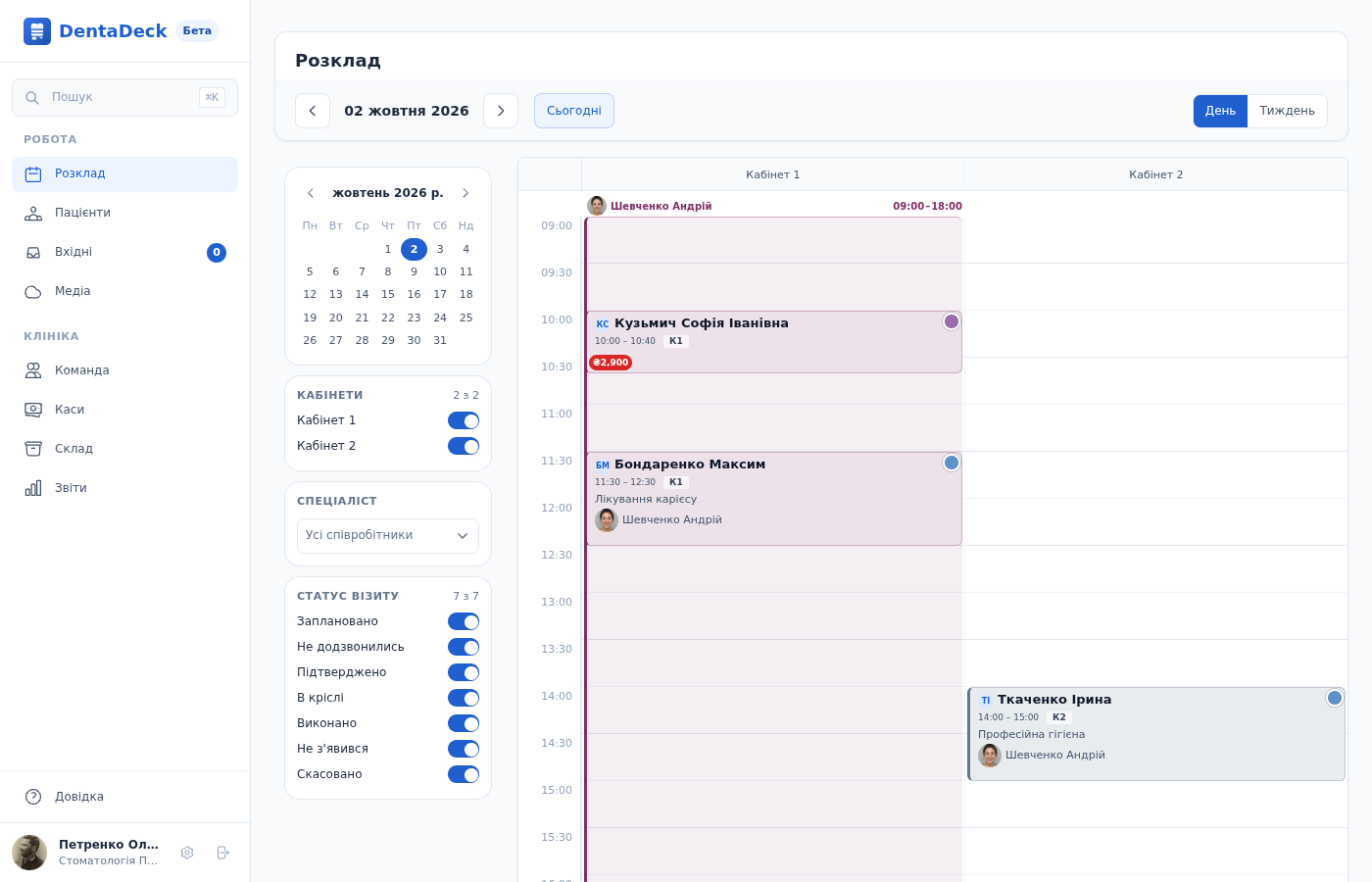Screen dimensions: 1372x882
Task: Go to the Команда page
Action: (x=124, y=370)
